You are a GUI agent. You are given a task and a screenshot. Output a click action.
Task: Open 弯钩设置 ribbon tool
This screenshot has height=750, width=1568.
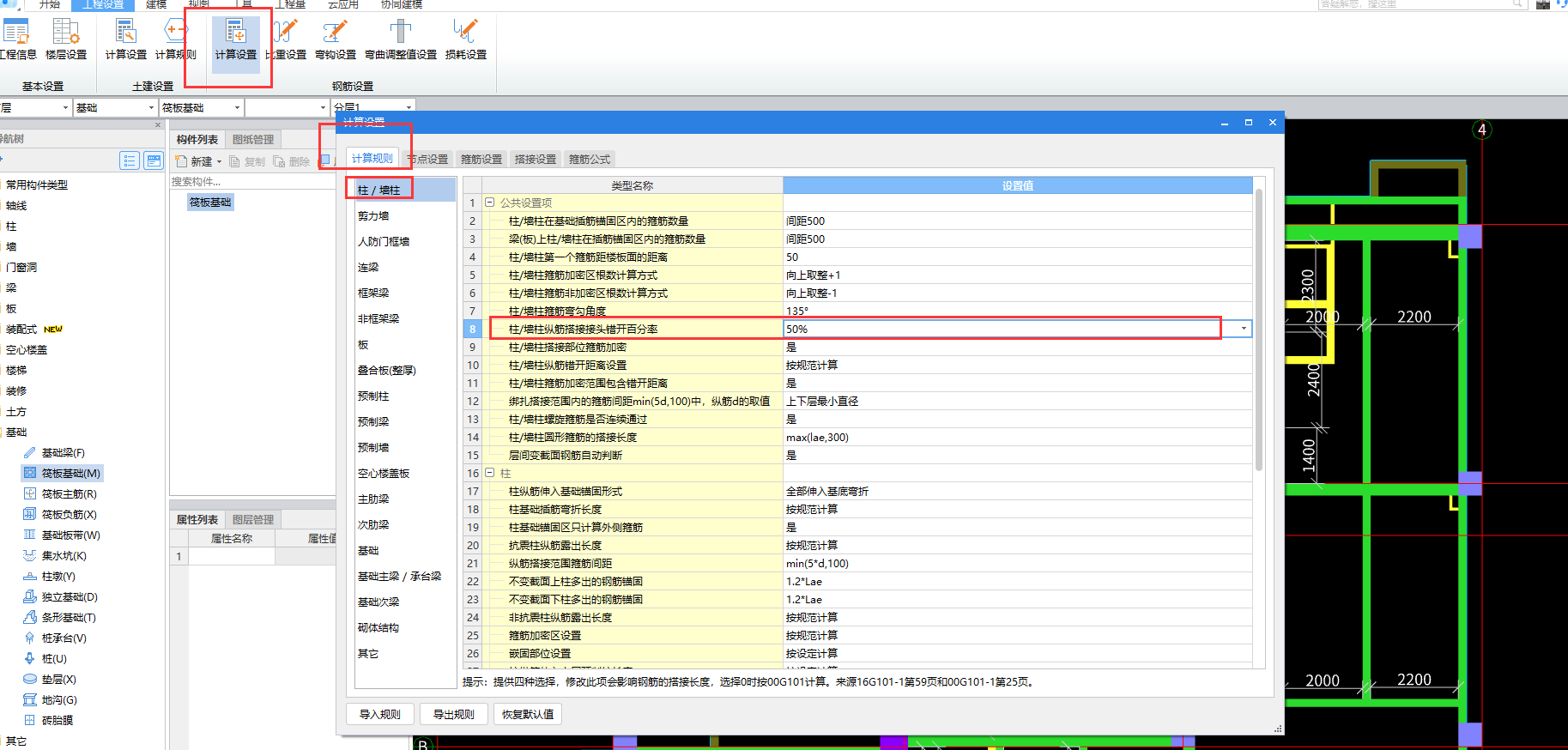coord(336,39)
